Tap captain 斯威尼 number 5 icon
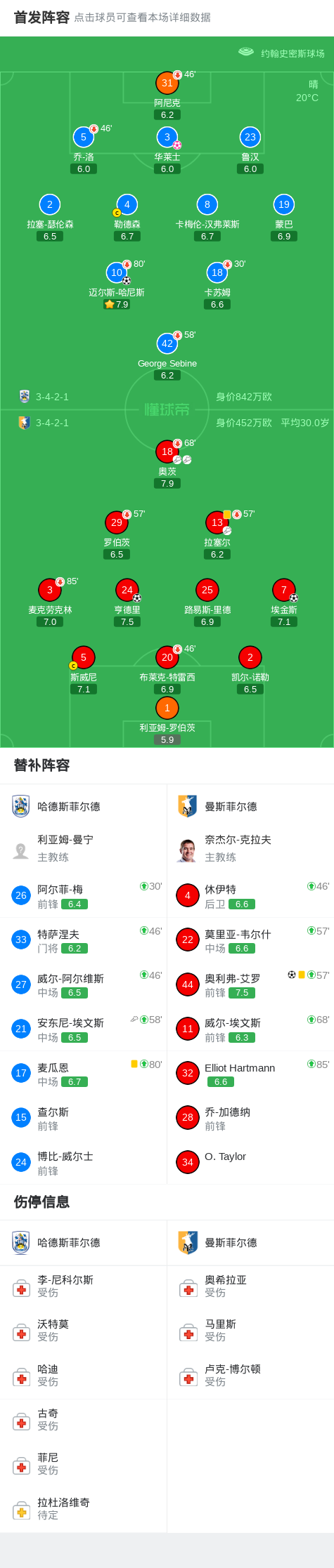Image resolution: width=334 pixels, height=1568 pixels. coord(83,657)
